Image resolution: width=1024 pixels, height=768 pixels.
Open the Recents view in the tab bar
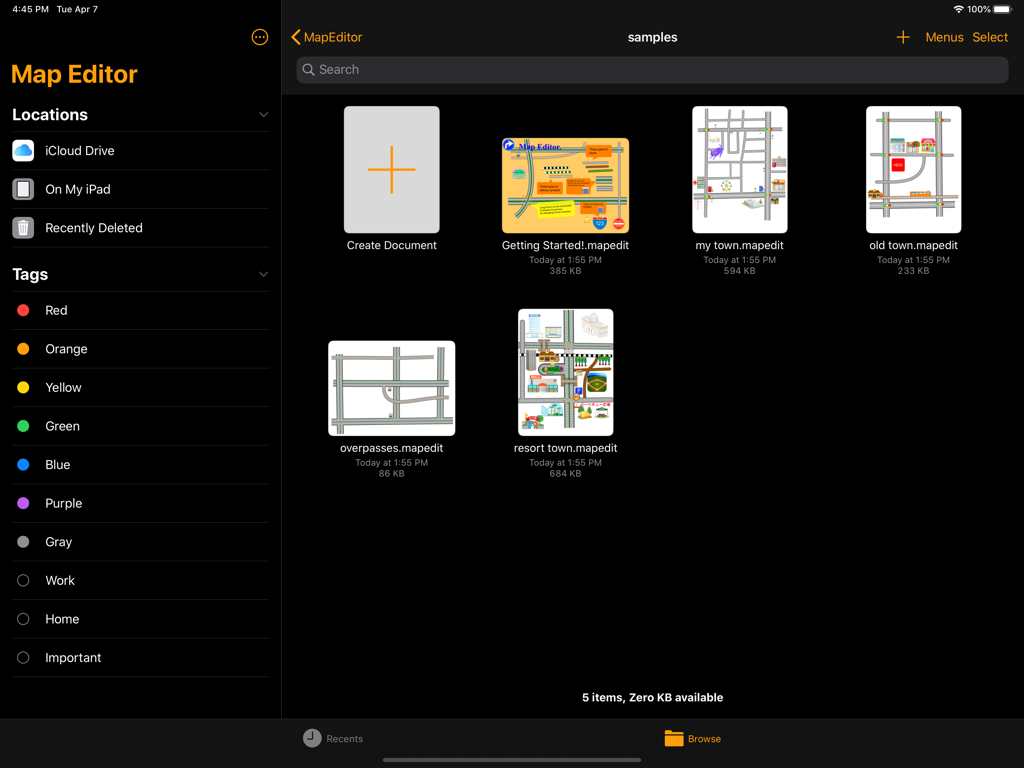tap(333, 738)
